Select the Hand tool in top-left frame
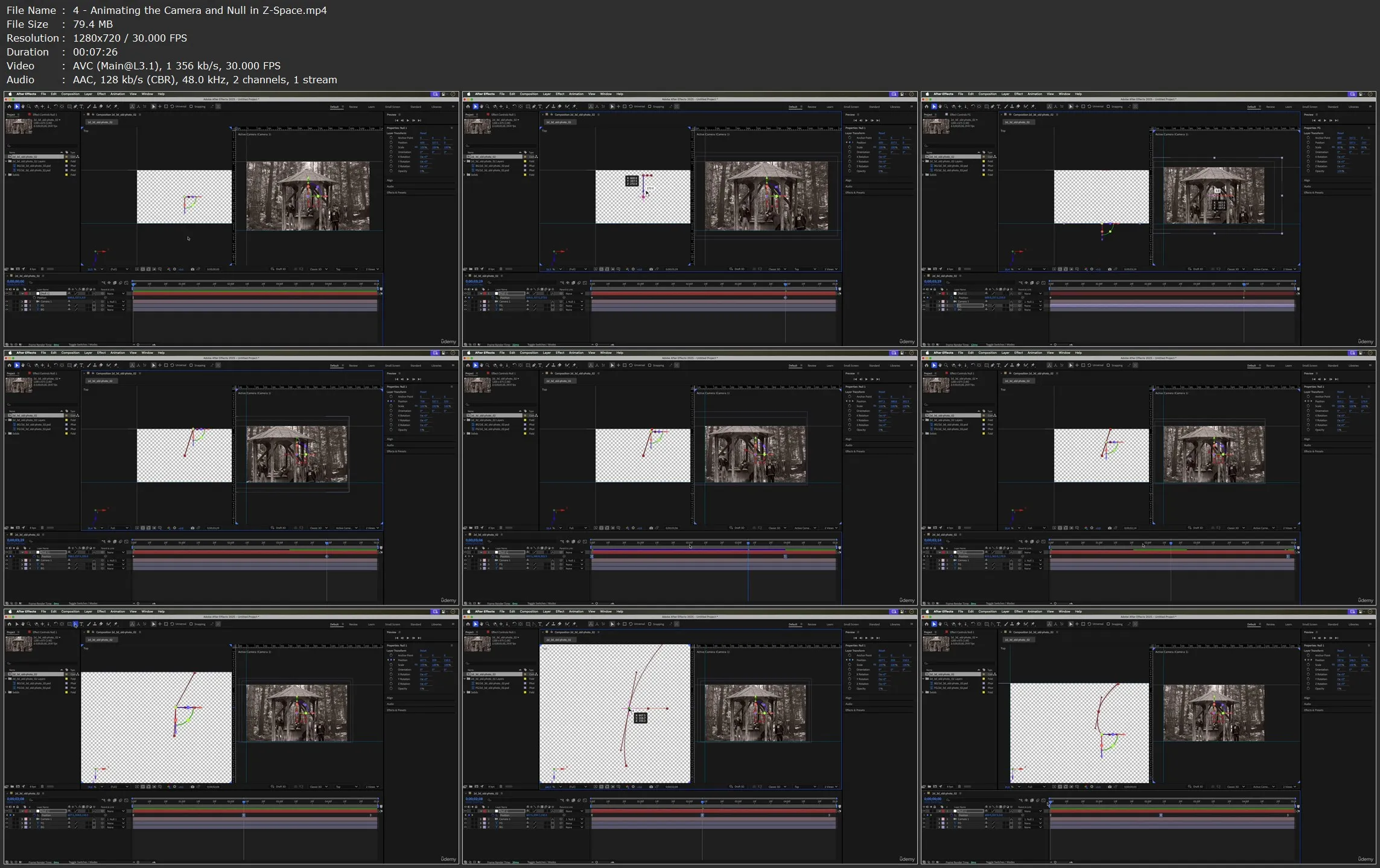The image size is (1380, 868). click(23, 107)
